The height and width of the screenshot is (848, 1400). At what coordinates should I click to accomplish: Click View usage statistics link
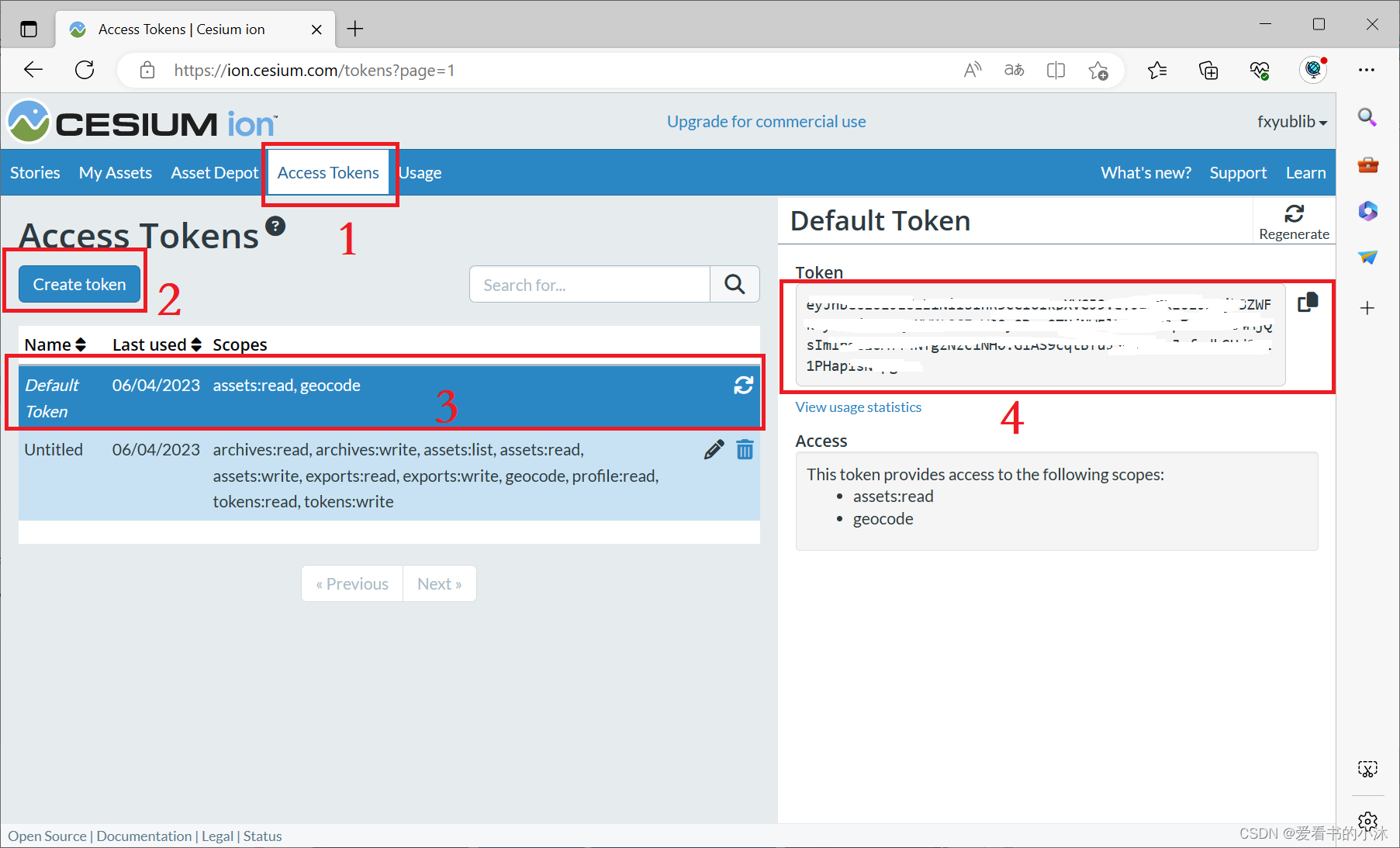tap(859, 407)
